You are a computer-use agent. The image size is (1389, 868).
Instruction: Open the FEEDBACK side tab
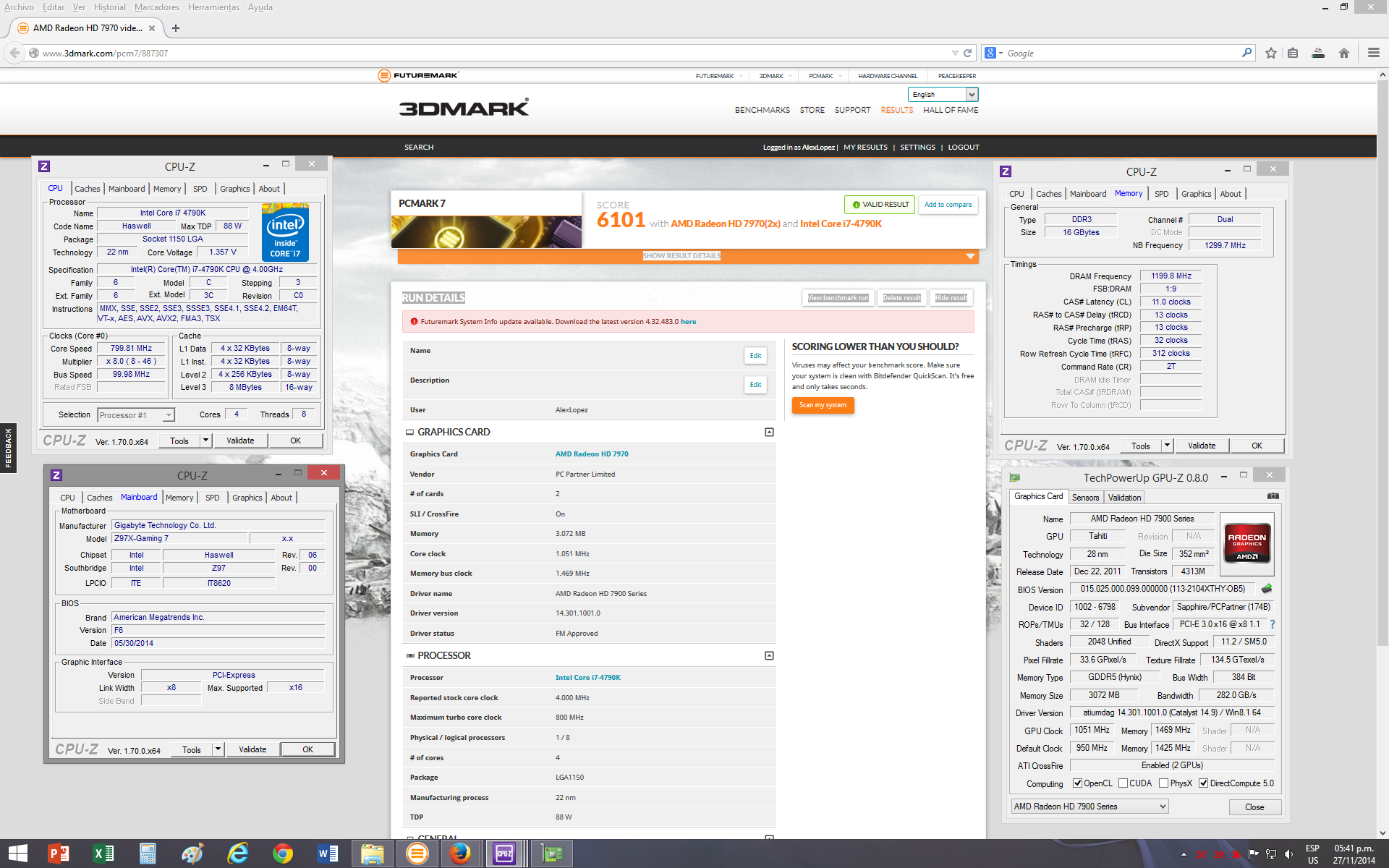[x=8, y=448]
